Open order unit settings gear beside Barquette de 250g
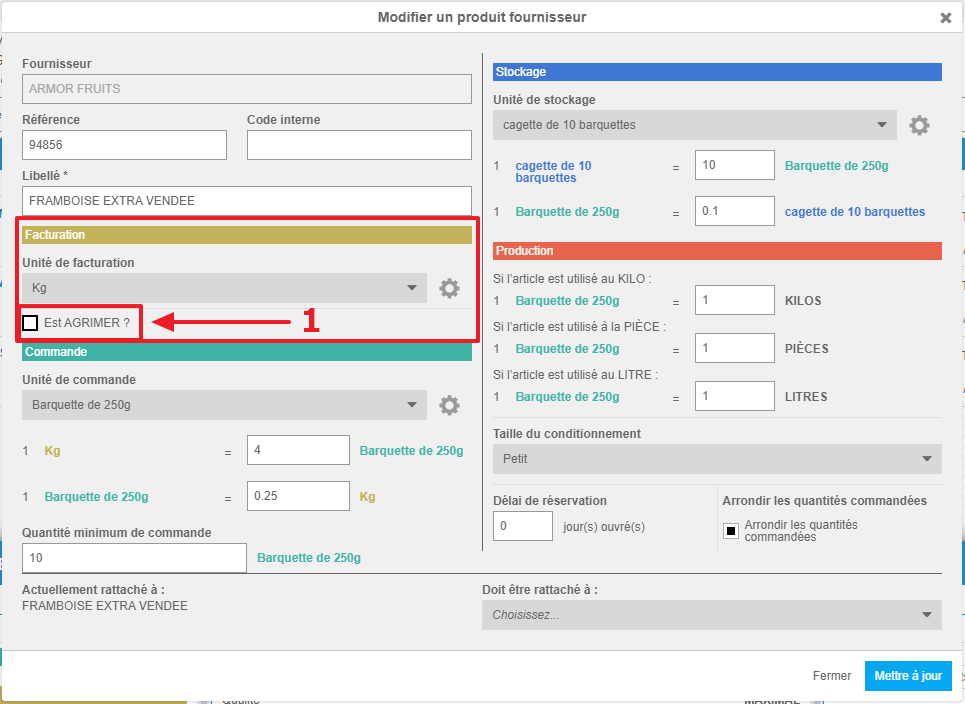 click(x=449, y=405)
